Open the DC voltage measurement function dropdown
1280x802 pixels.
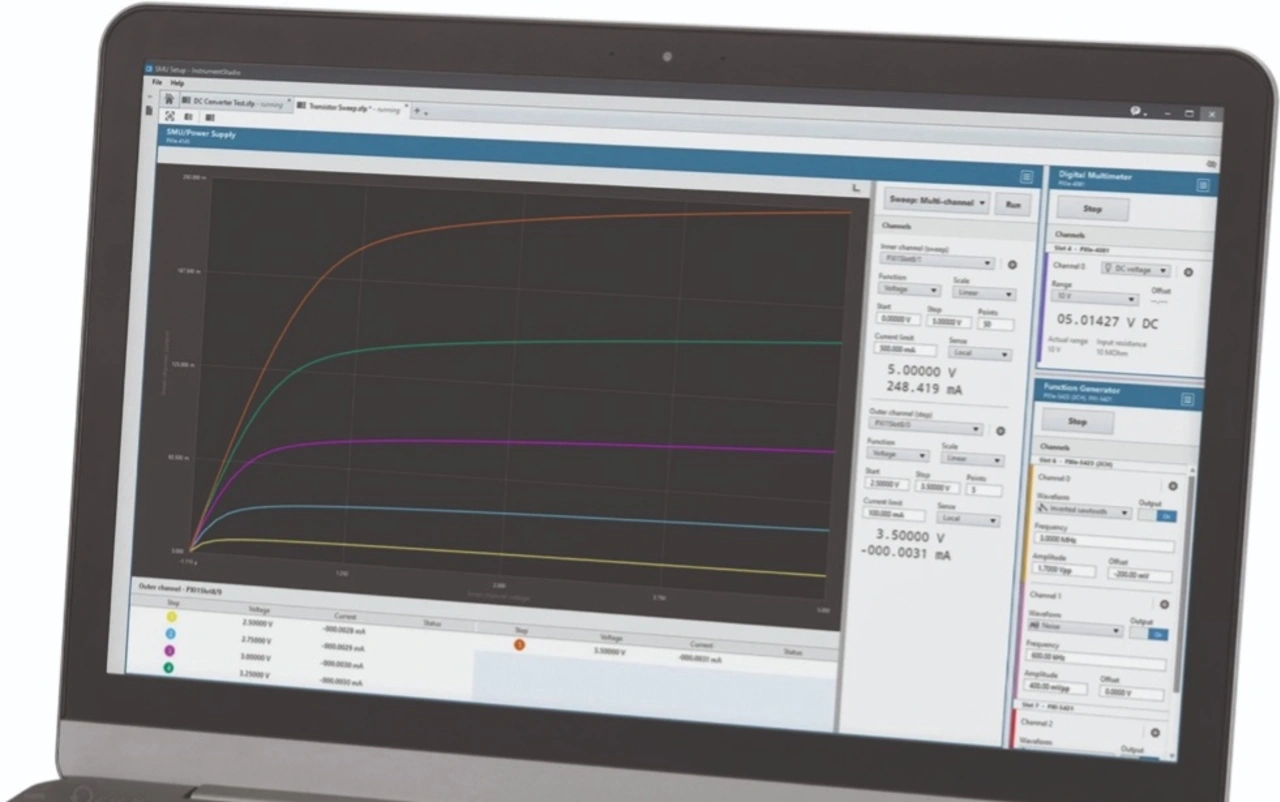coord(1135,270)
